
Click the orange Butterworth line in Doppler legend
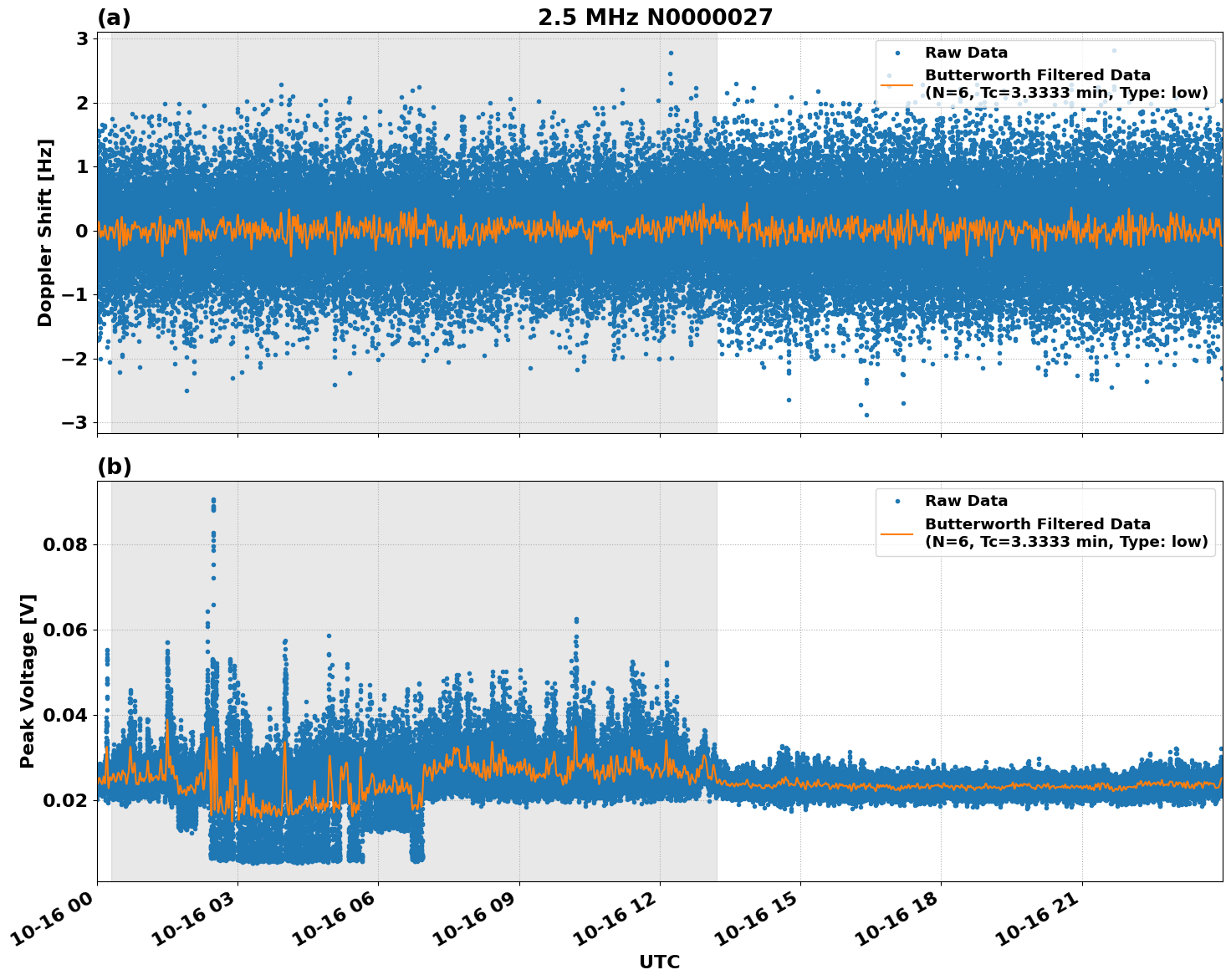[x=897, y=84]
